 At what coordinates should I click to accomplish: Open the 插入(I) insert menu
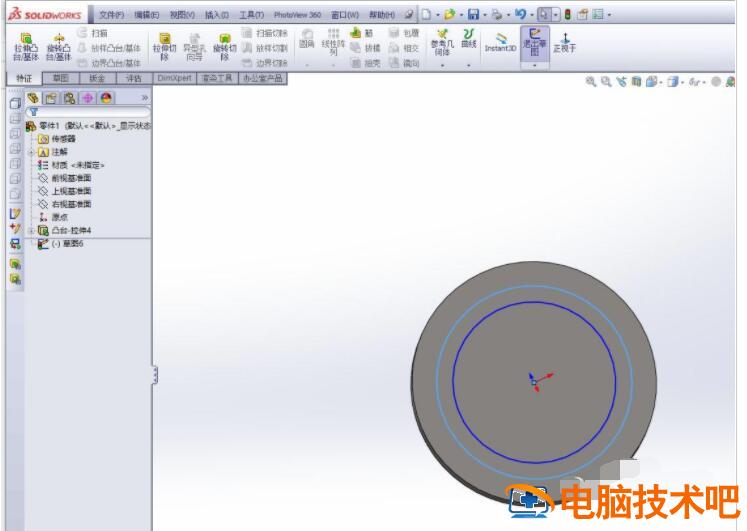[216, 15]
